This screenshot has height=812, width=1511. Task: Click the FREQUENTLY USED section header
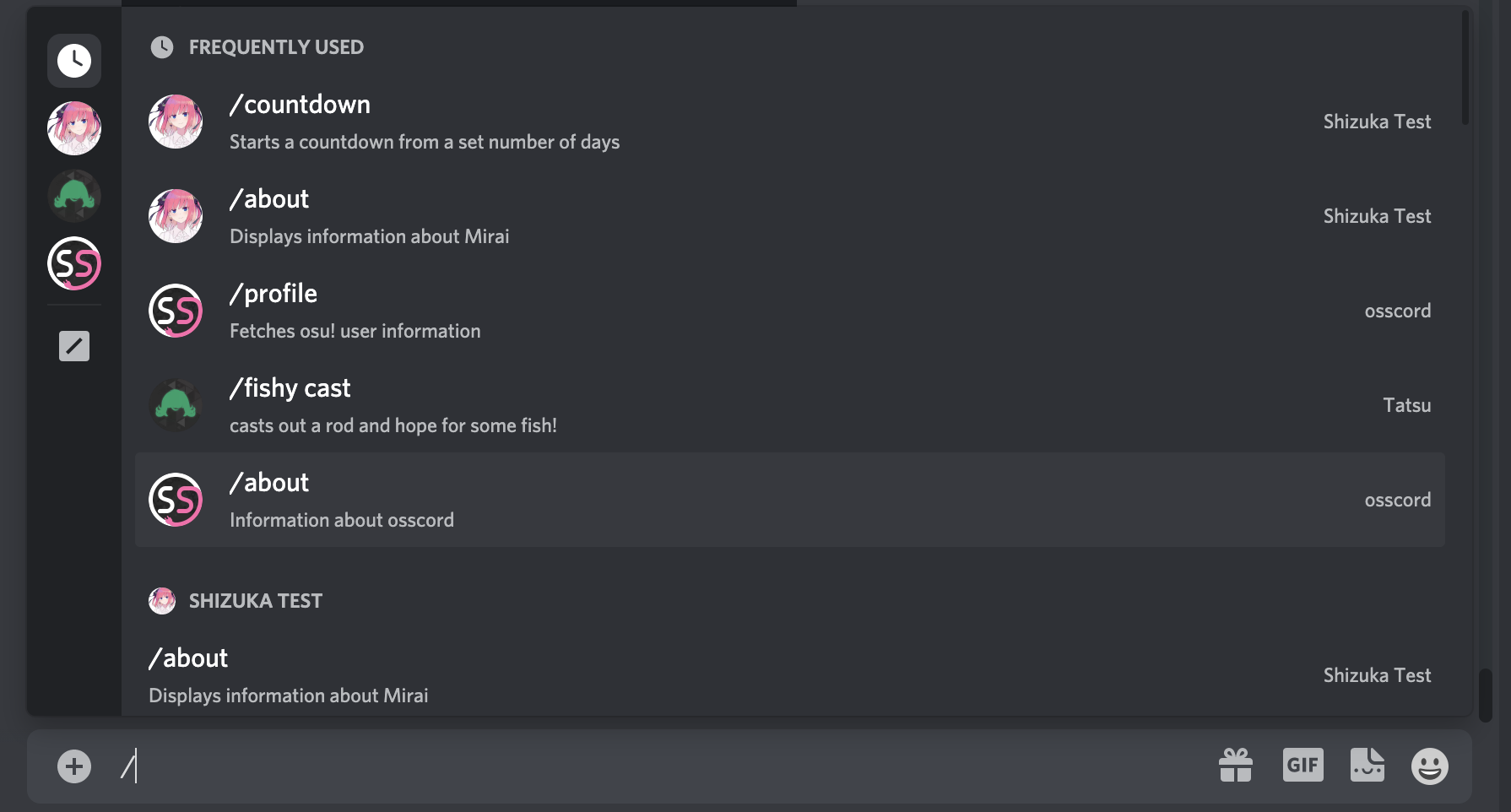point(275,47)
